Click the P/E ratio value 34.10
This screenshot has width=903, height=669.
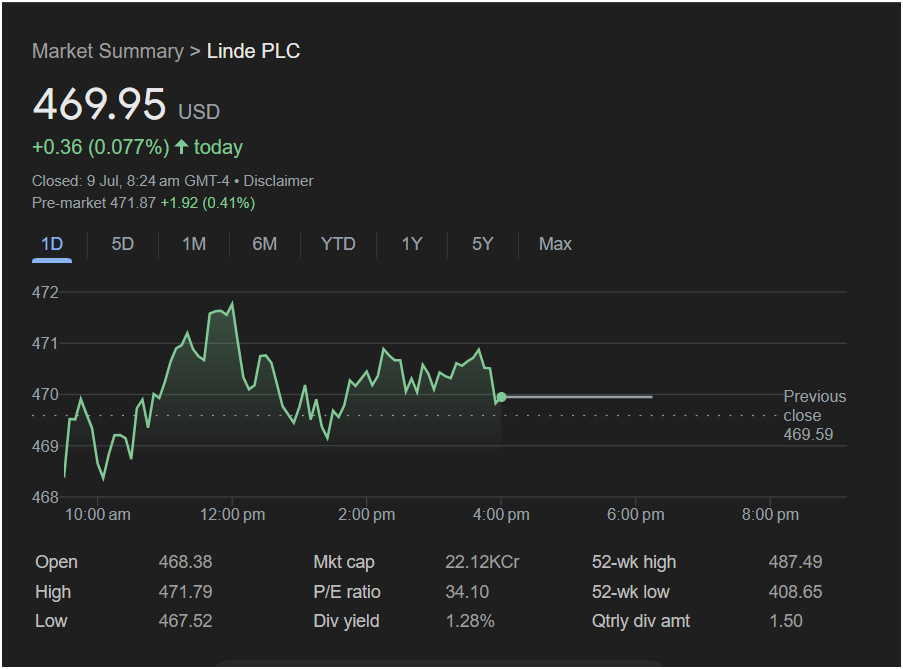467,592
